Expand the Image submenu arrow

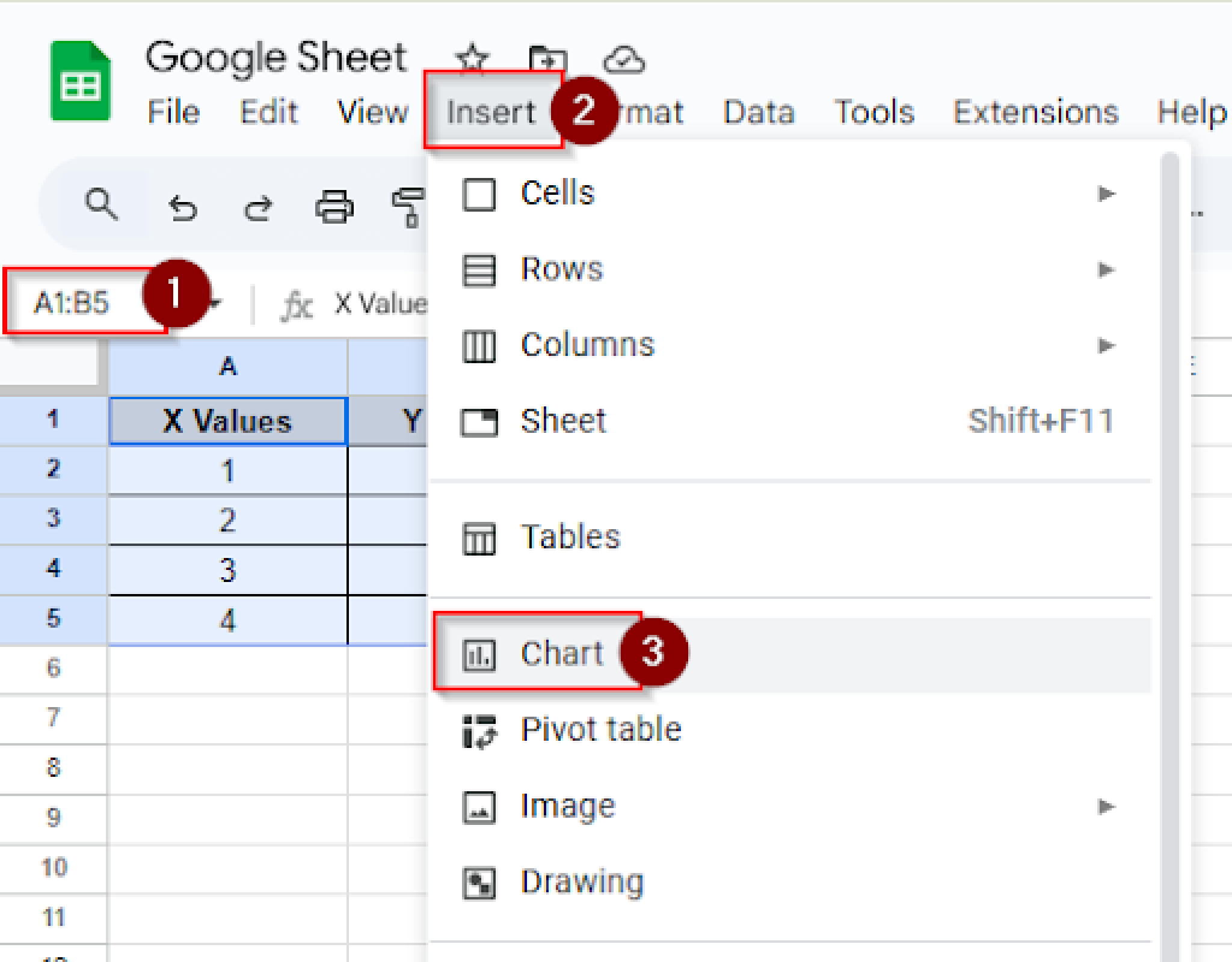pyautogui.click(x=1106, y=806)
